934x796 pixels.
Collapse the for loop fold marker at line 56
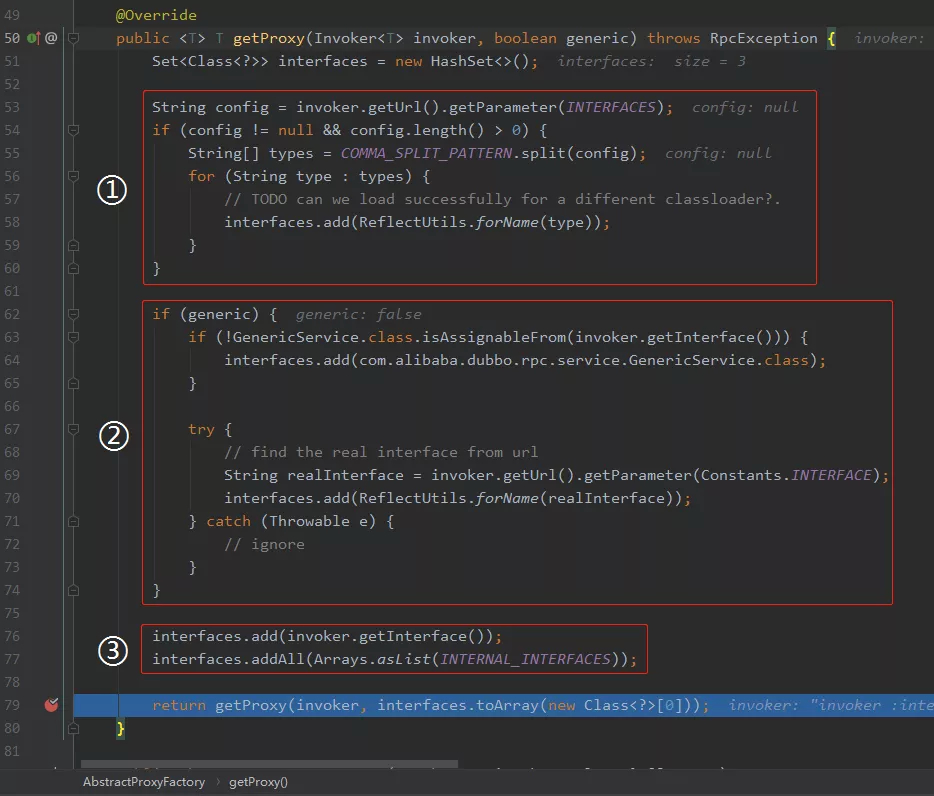pyautogui.click(x=73, y=176)
